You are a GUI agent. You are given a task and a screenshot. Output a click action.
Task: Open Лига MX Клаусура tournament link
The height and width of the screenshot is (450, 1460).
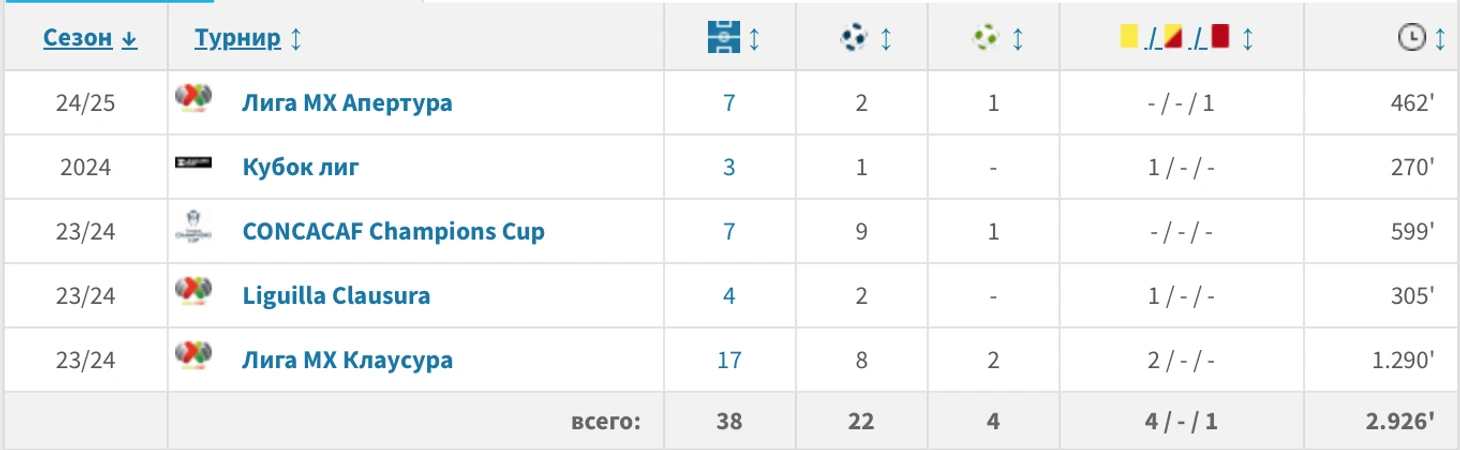(347, 360)
